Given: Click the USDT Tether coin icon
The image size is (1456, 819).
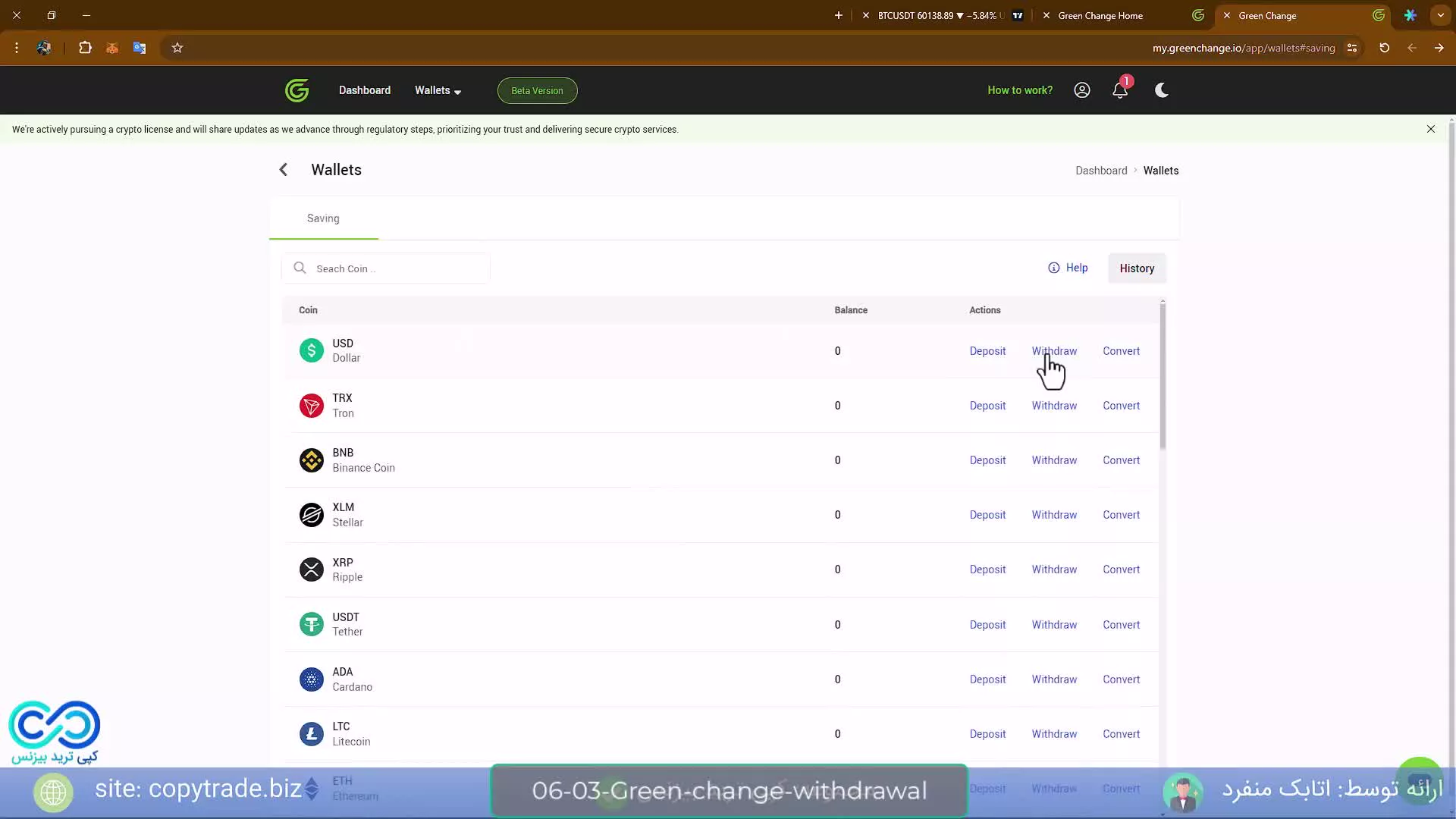Looking at the screenshot, I should coord(310,623).
